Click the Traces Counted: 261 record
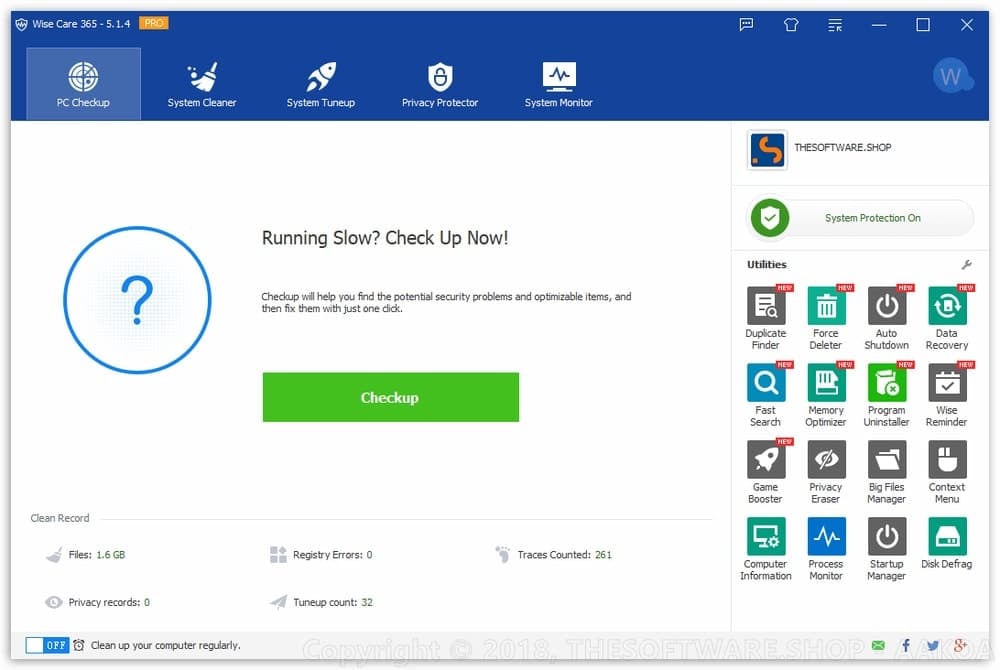 coord(554,555)
